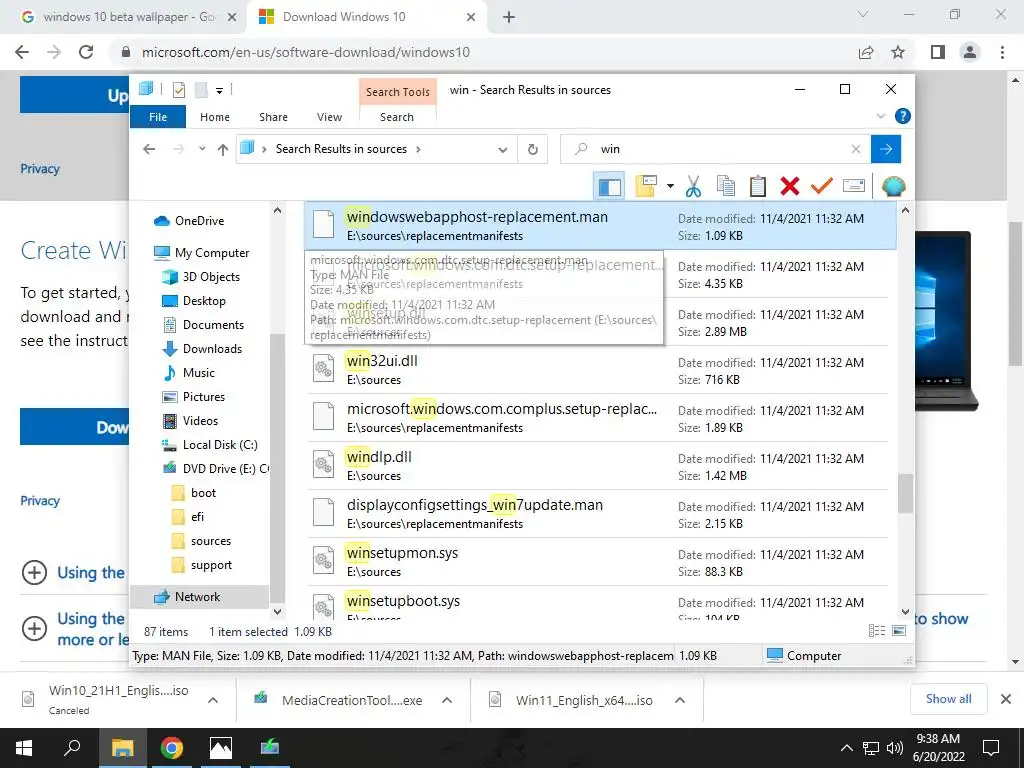Open the Share ribbon tab

coord(273,117)
